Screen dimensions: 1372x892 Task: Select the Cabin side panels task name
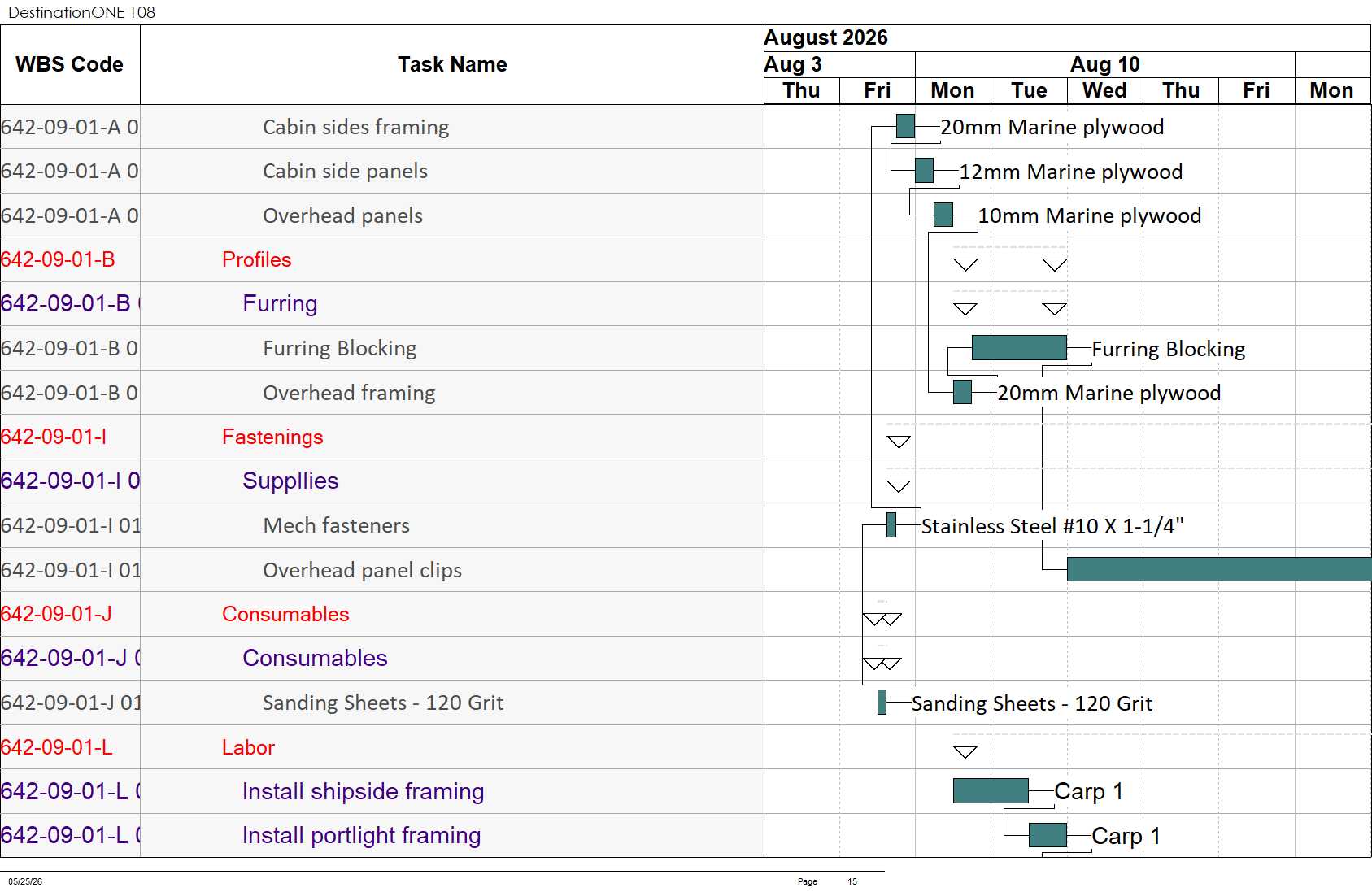point(345,171)
